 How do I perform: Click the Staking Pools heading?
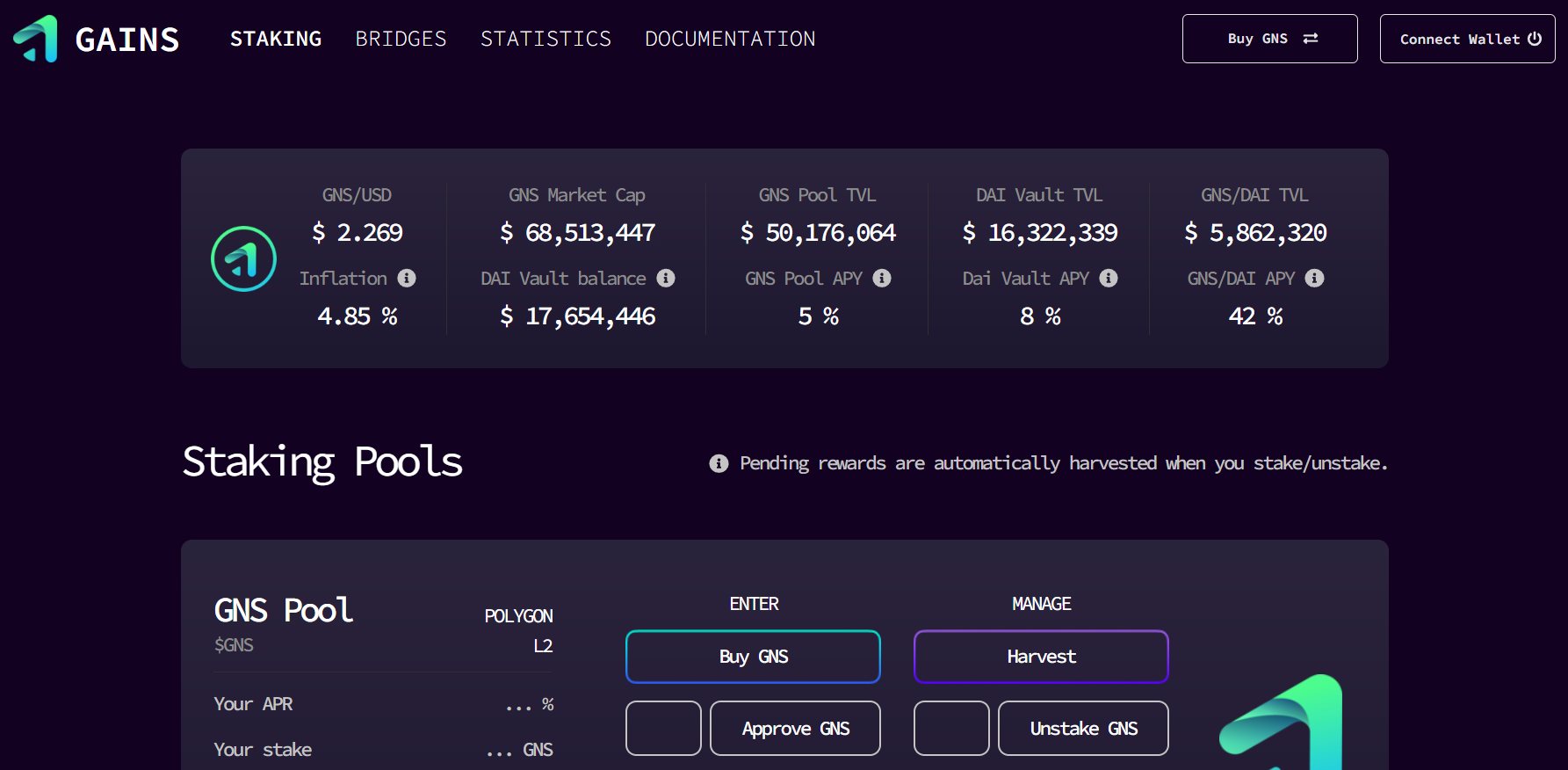322,462
